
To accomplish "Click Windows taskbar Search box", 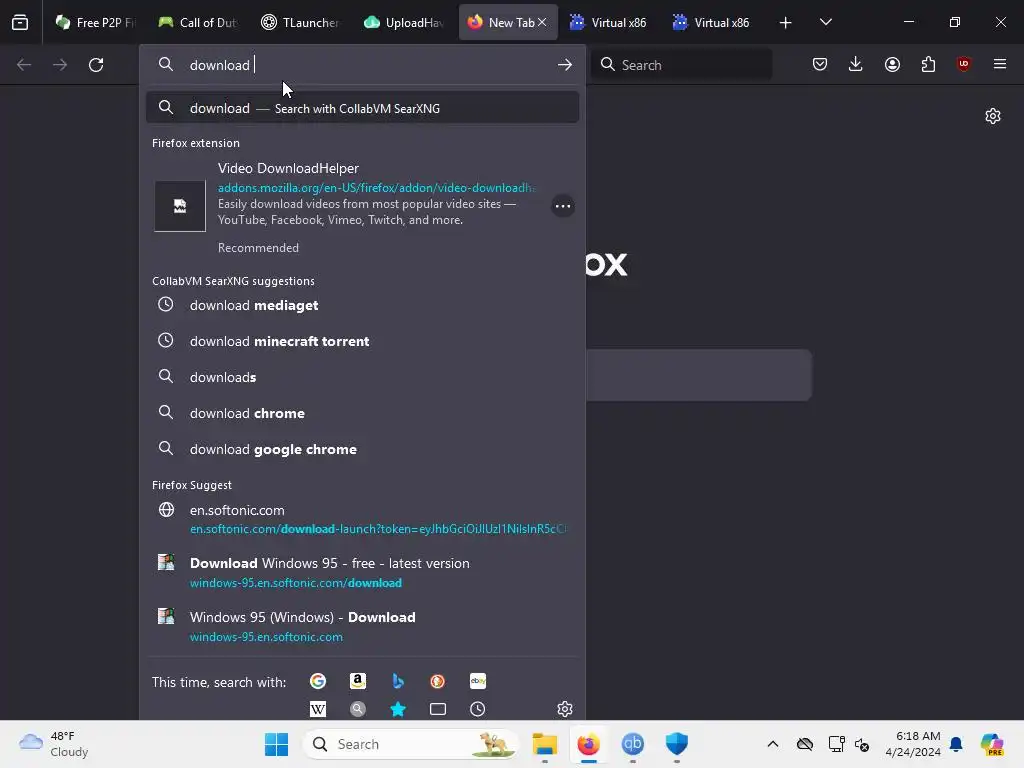I will [410, 744].
